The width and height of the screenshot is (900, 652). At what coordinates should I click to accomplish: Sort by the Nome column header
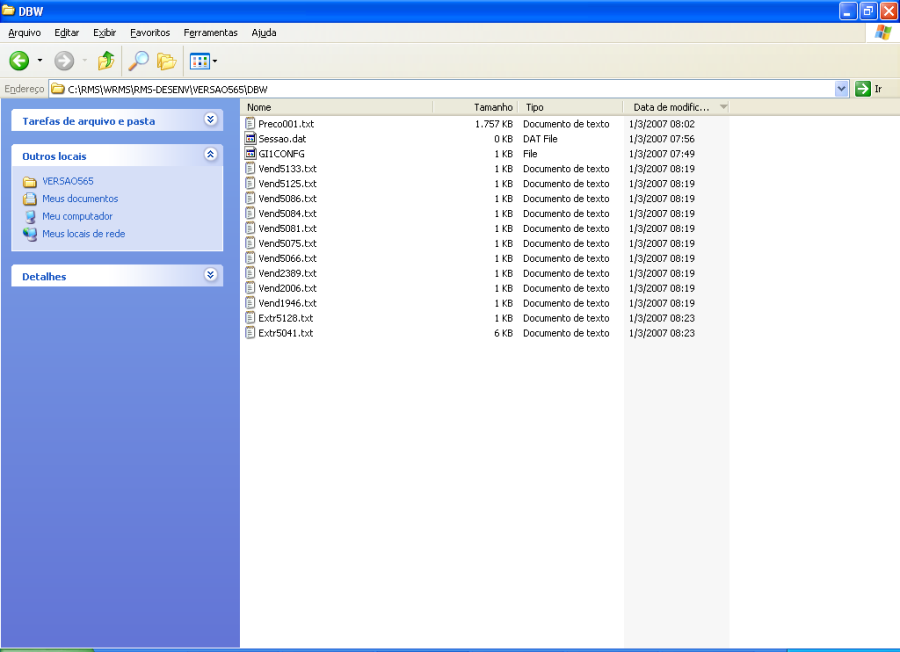(x=337, y=107)
